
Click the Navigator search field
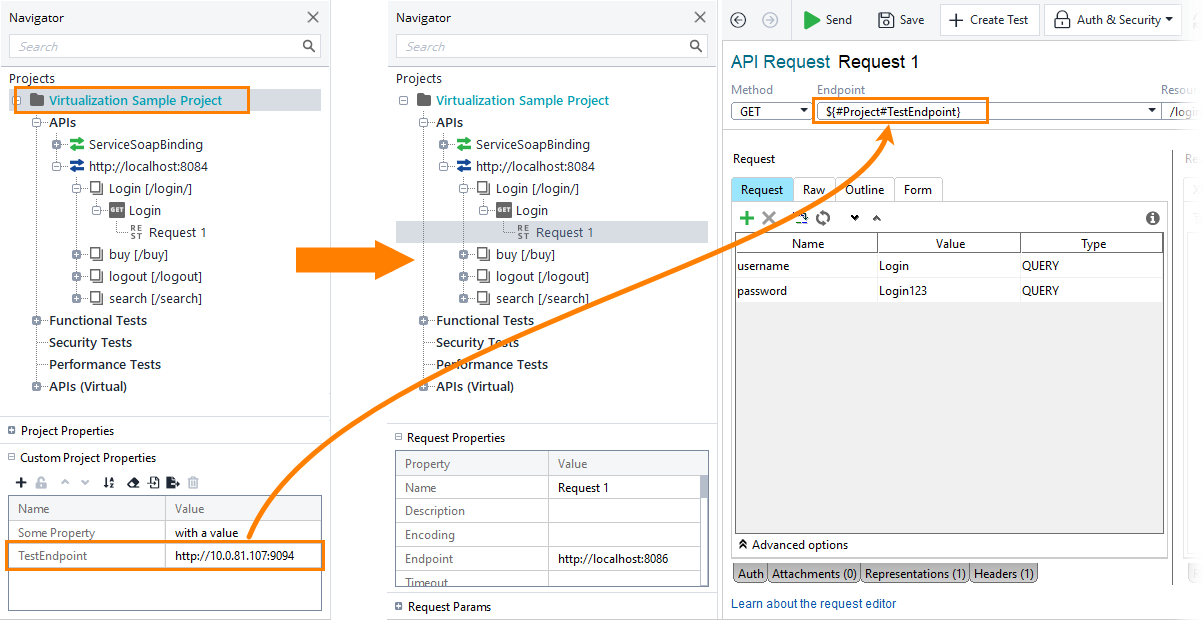(x=150, y=46)
